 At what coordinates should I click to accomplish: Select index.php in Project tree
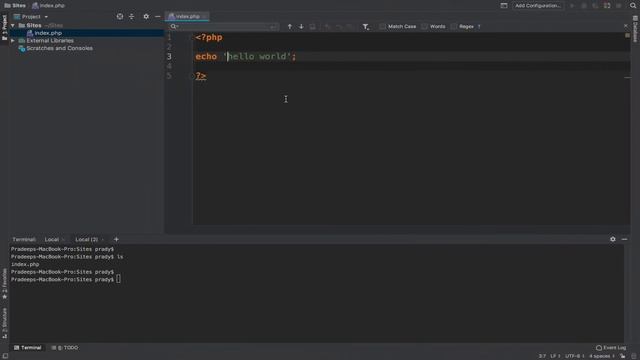click(x=48, y=33)
